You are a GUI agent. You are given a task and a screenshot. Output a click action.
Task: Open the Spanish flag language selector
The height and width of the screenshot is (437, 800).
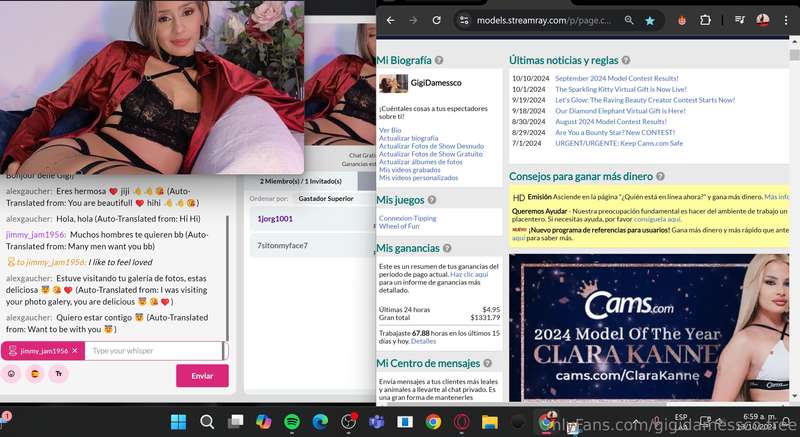pyautogui.click(x=35, y=374)
